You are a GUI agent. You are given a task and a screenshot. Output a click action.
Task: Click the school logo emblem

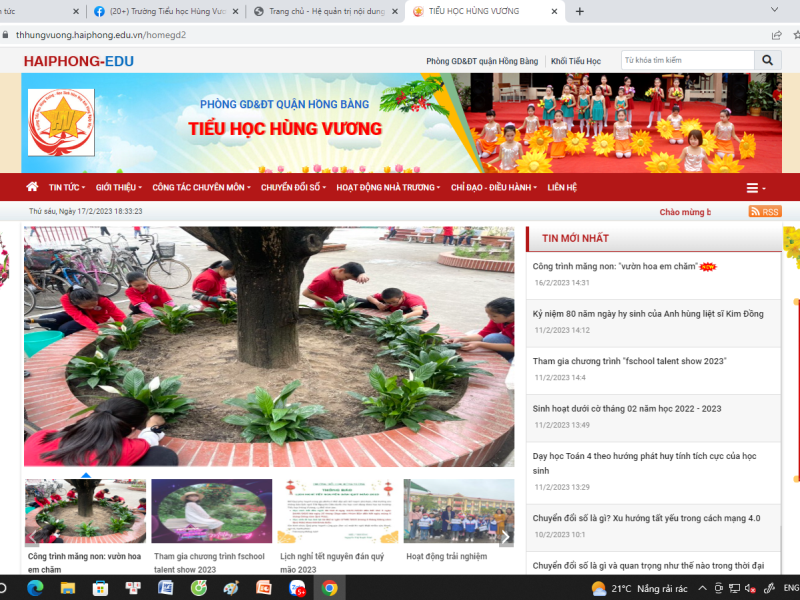[61, 123]
